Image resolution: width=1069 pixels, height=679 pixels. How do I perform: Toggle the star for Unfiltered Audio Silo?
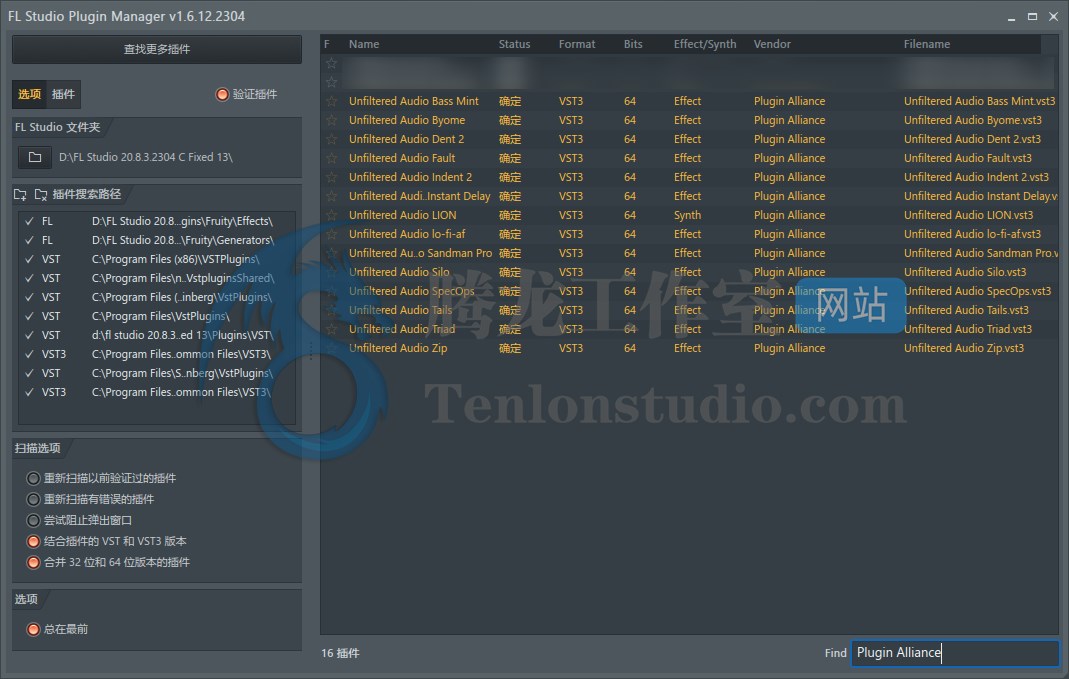pyautogui.click(x=331, y=272)
